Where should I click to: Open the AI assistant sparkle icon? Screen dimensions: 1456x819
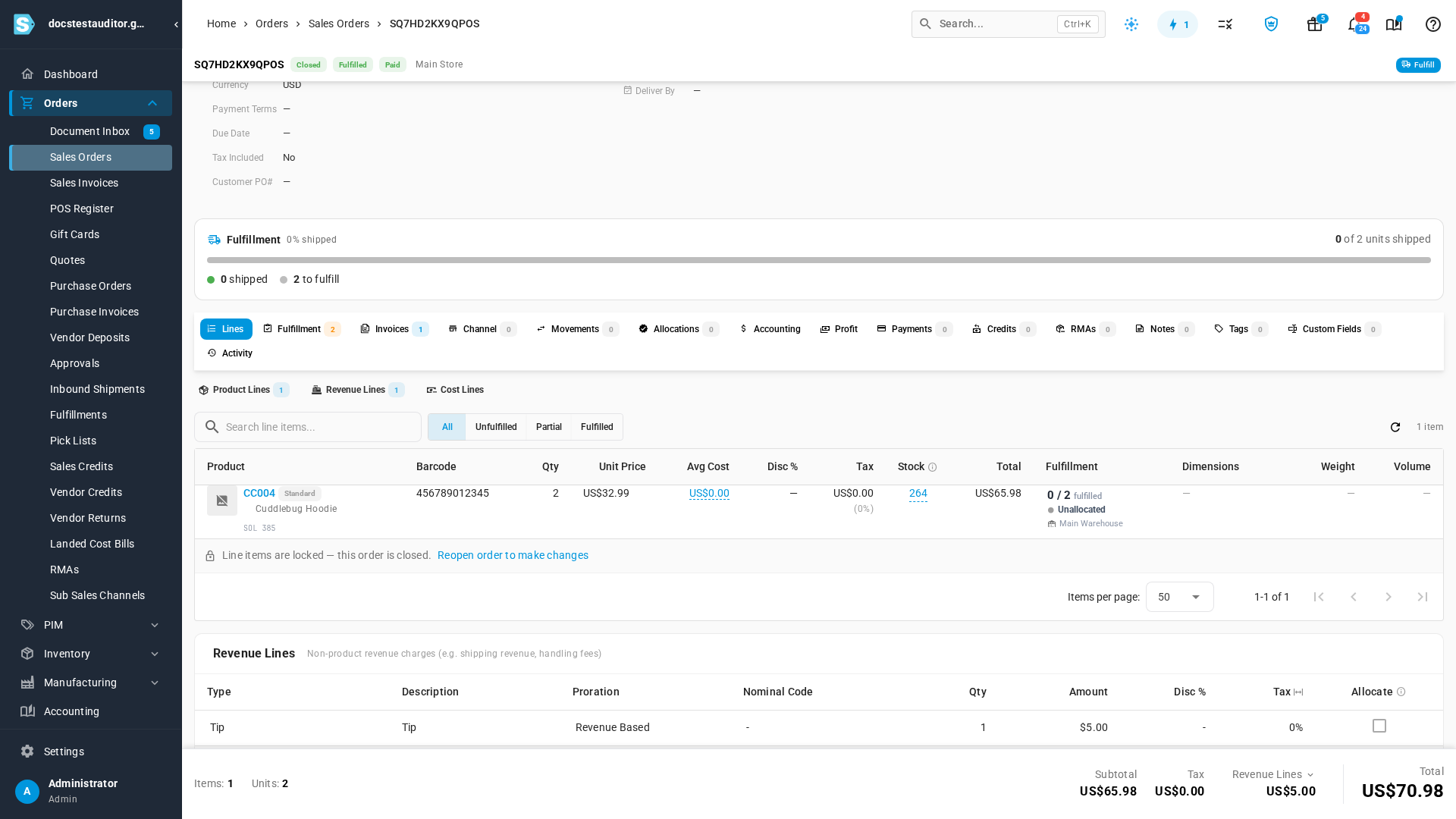tap(1131, 24)
